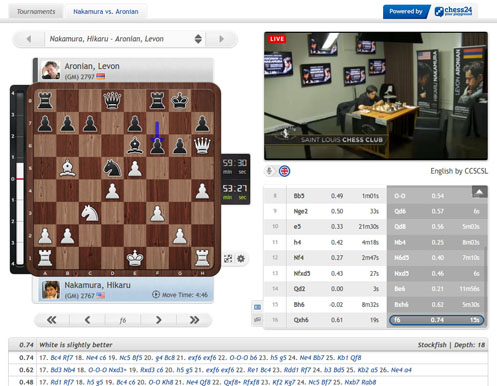Switch to the Tournaments tab
The image size is (497, 386).
pos(36,12)
